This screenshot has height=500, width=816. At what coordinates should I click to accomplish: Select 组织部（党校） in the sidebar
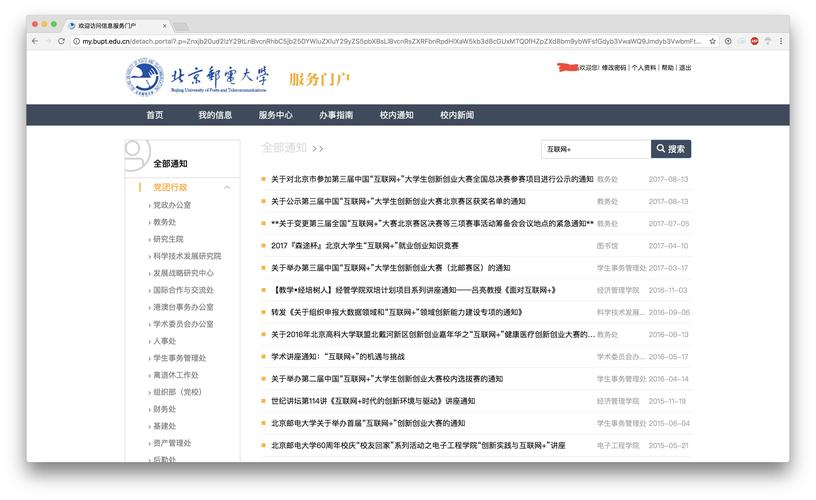[177, 392]
